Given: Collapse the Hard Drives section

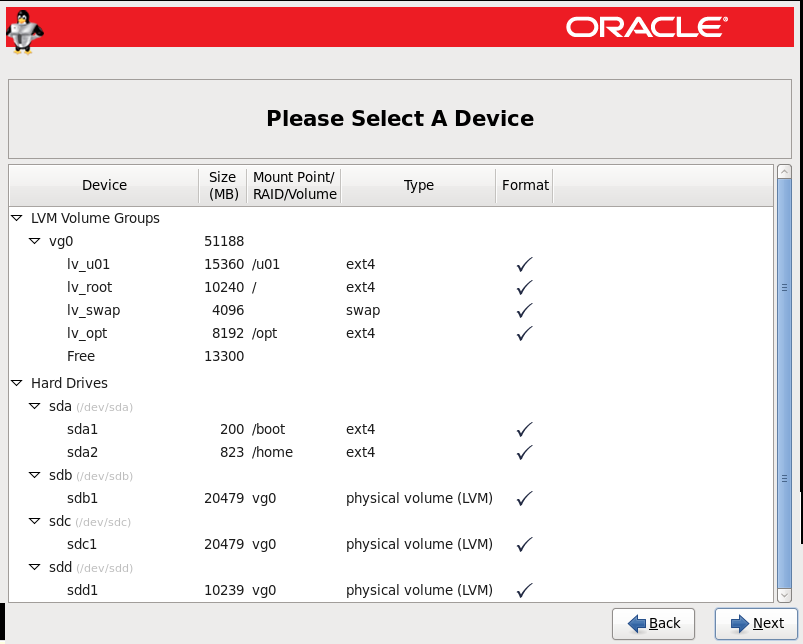Looking at the screenshot, I should click(17, 383).
